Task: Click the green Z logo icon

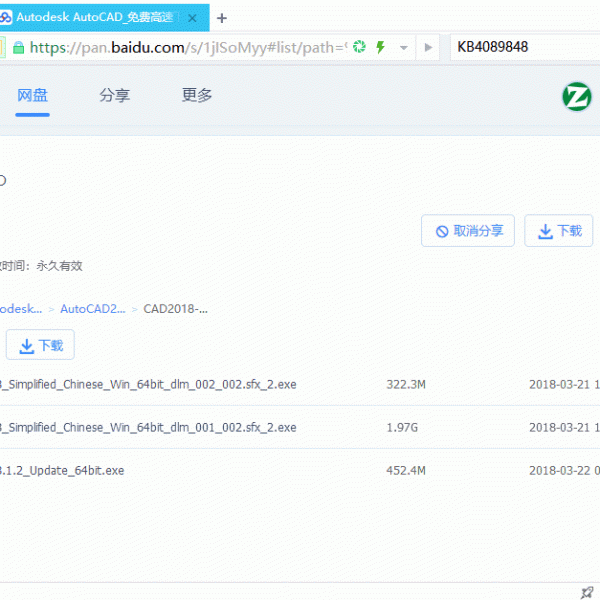Action: [577, 96]
